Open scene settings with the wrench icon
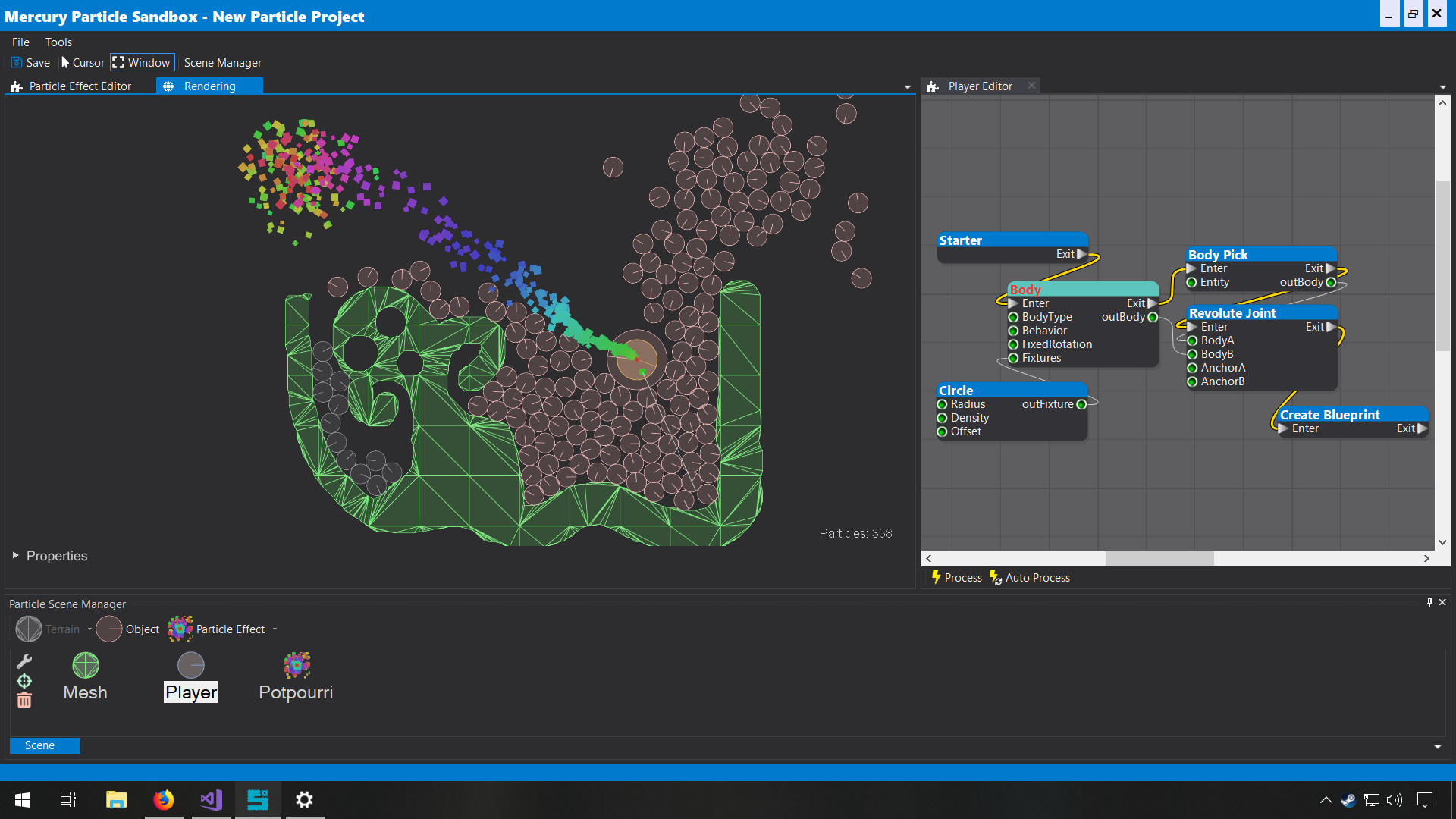The width and height of the screenshot is (1456, 819). [24, 661]
